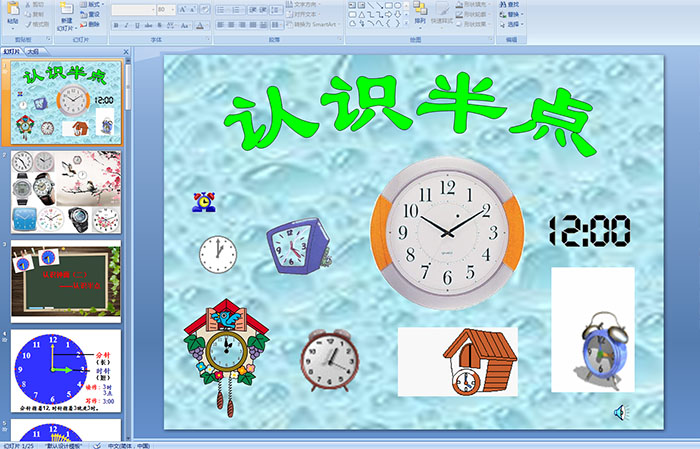Click the bullets list icon

pos(221,10)
